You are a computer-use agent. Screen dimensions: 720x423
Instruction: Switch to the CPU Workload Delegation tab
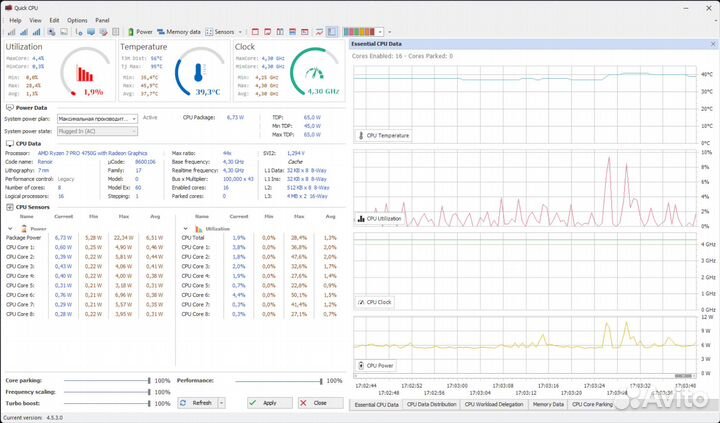494,405
